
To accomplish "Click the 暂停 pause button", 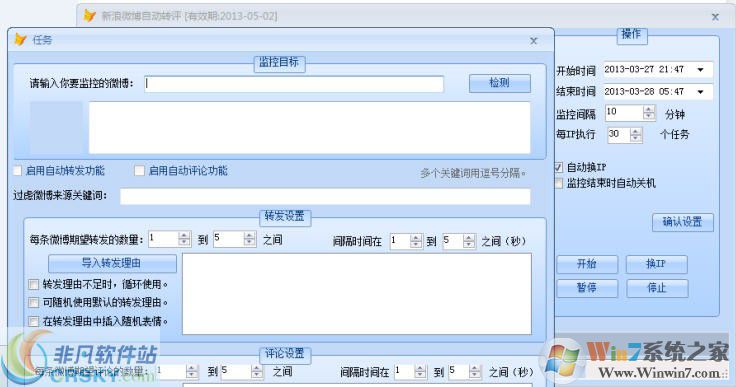I will 587,288.
